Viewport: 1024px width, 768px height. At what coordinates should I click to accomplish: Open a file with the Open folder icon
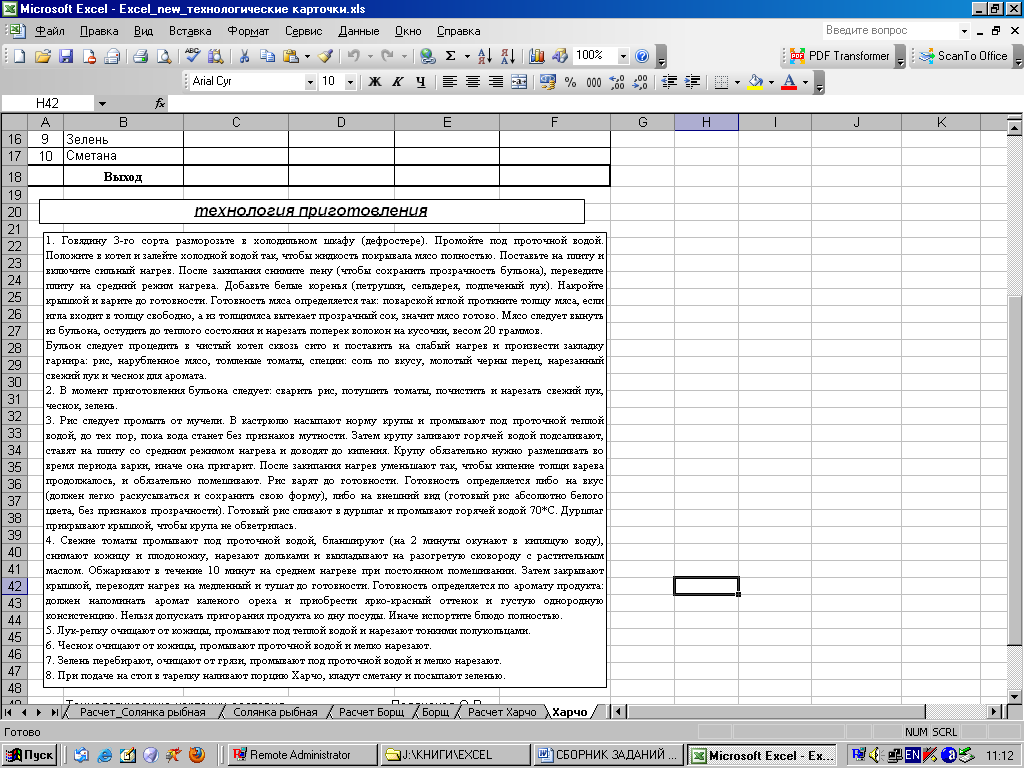42,56
